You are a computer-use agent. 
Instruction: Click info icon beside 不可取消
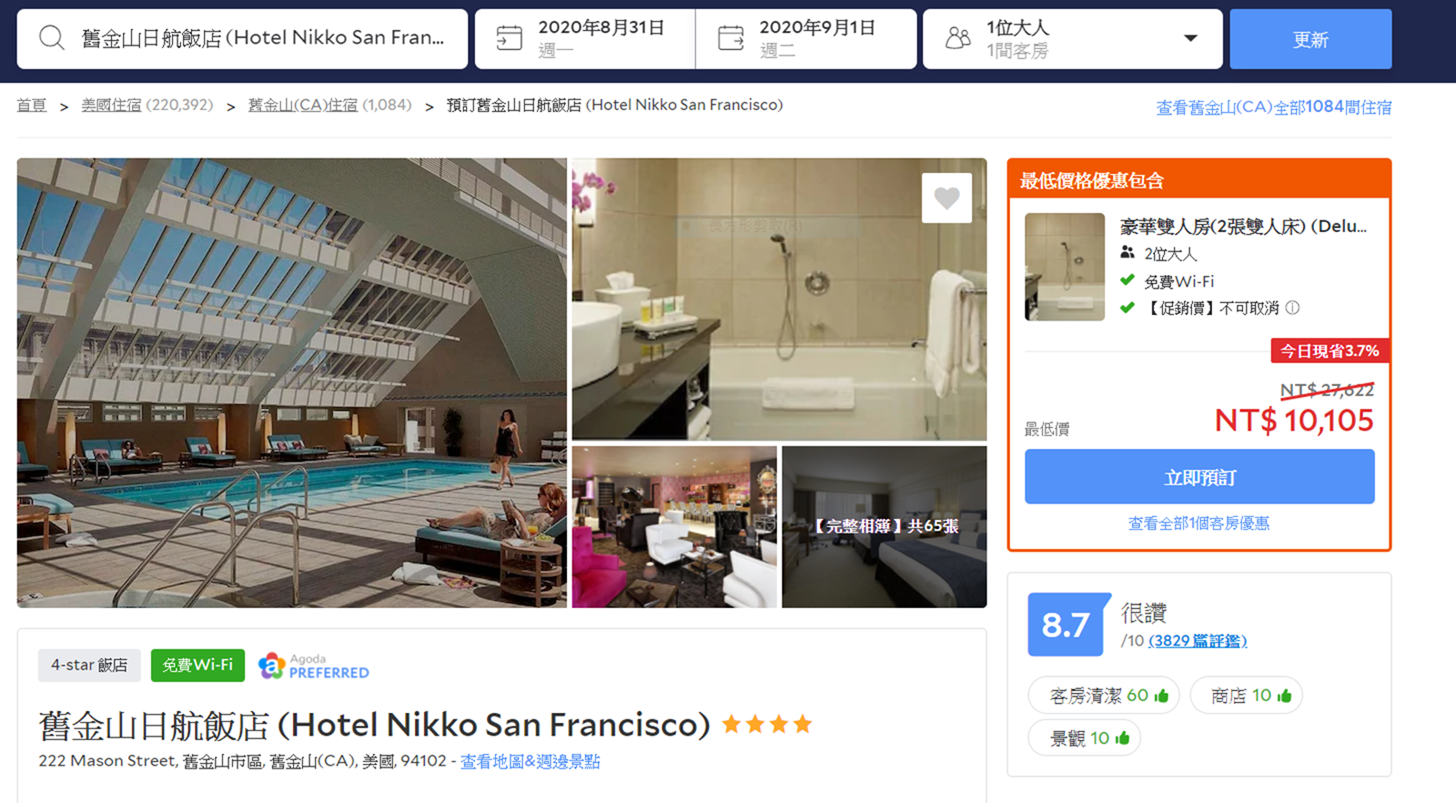pos(1293,308)
